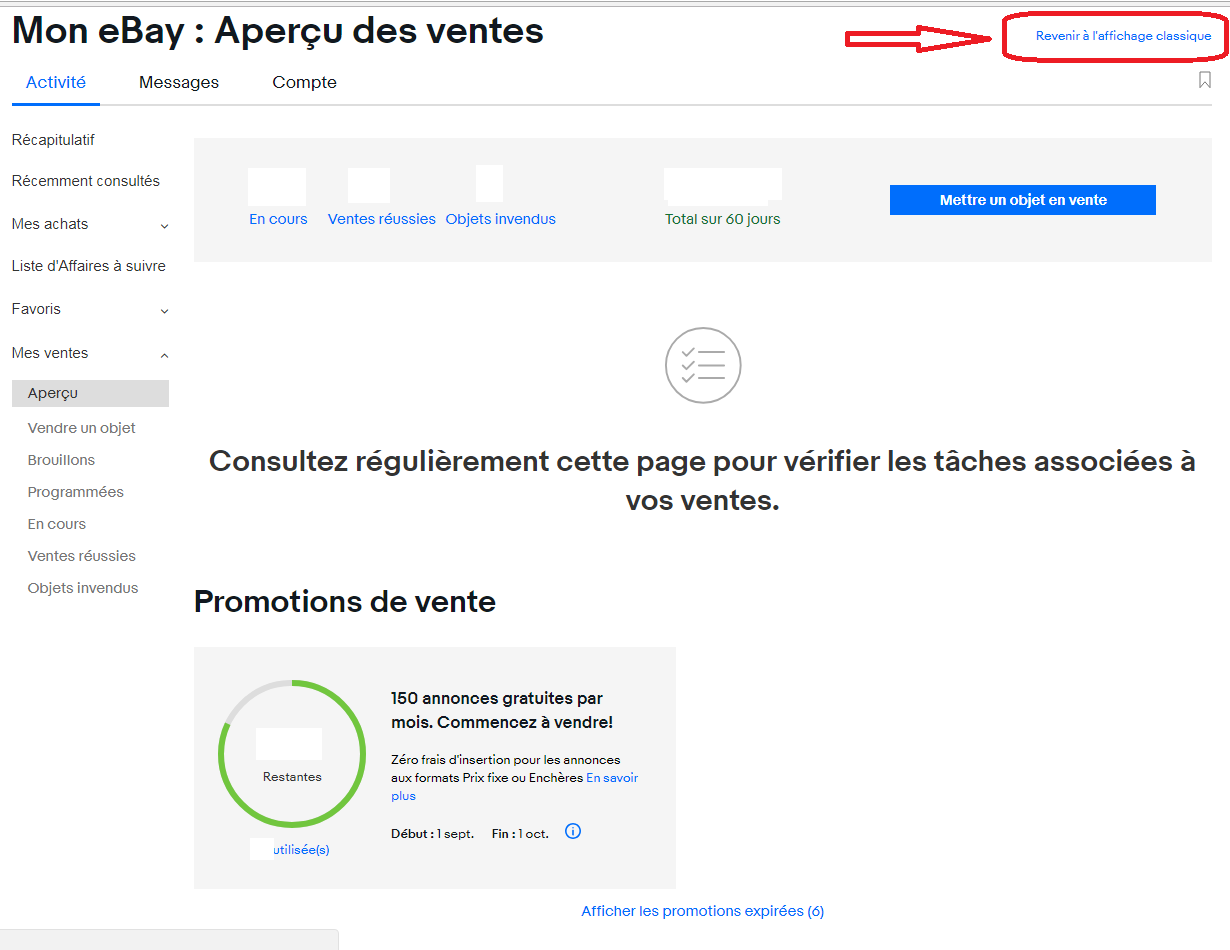Open the Compte tab

[x=304, y=83]
